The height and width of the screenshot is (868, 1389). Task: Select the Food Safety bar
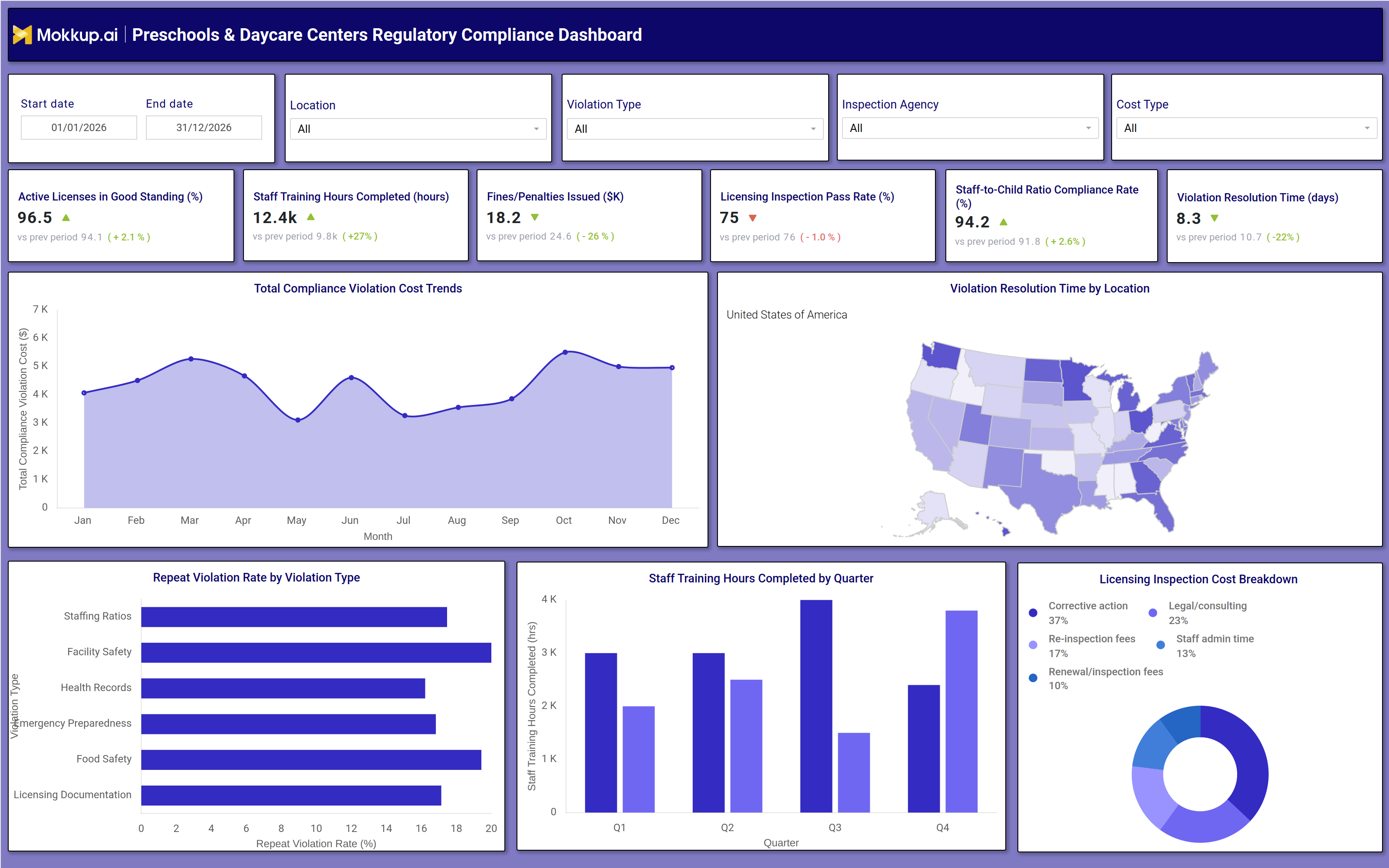tap(311, 759)
